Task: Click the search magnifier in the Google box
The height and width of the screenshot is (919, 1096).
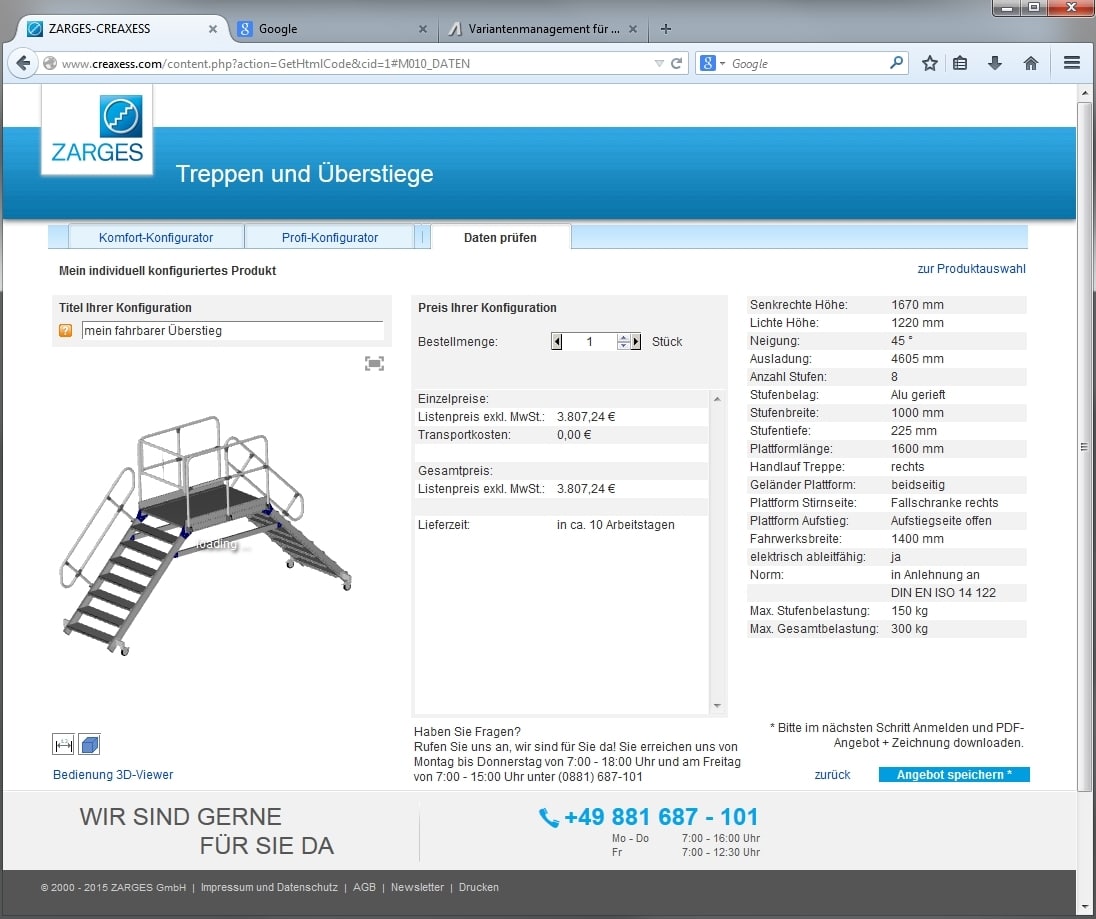Action: click(896, 63)
